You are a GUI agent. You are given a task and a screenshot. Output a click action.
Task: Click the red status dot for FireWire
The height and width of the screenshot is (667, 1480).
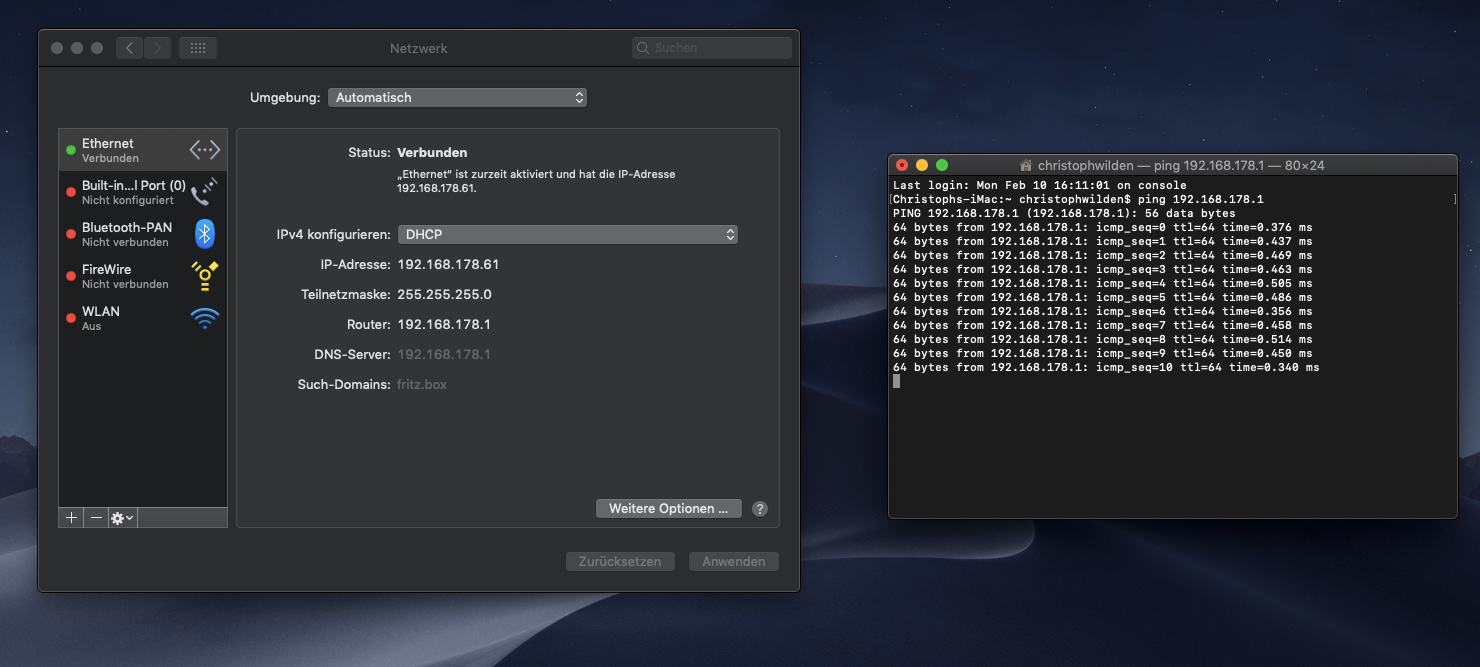point(71,276)
